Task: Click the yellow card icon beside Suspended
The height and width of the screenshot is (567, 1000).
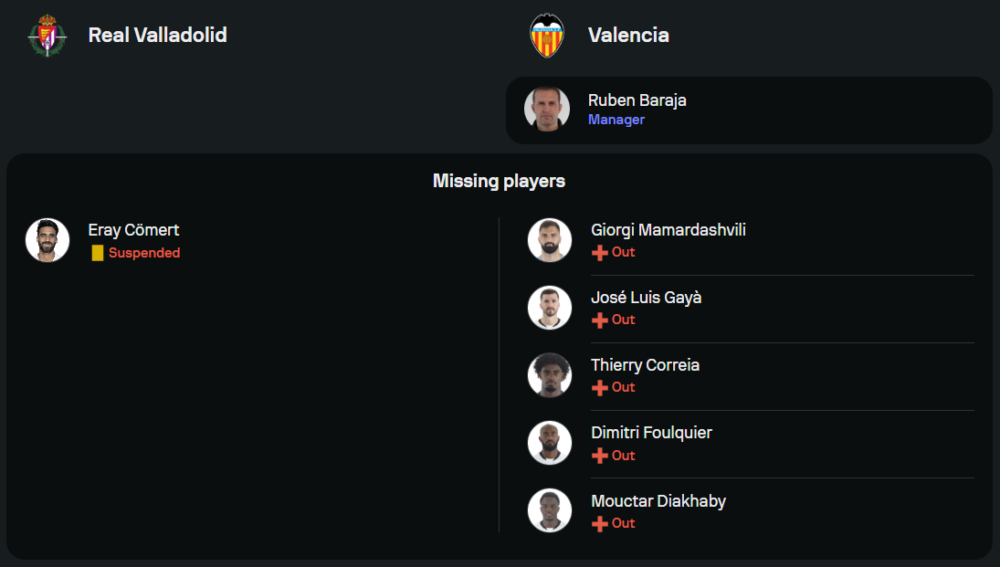Action: (x=97, y=253)
